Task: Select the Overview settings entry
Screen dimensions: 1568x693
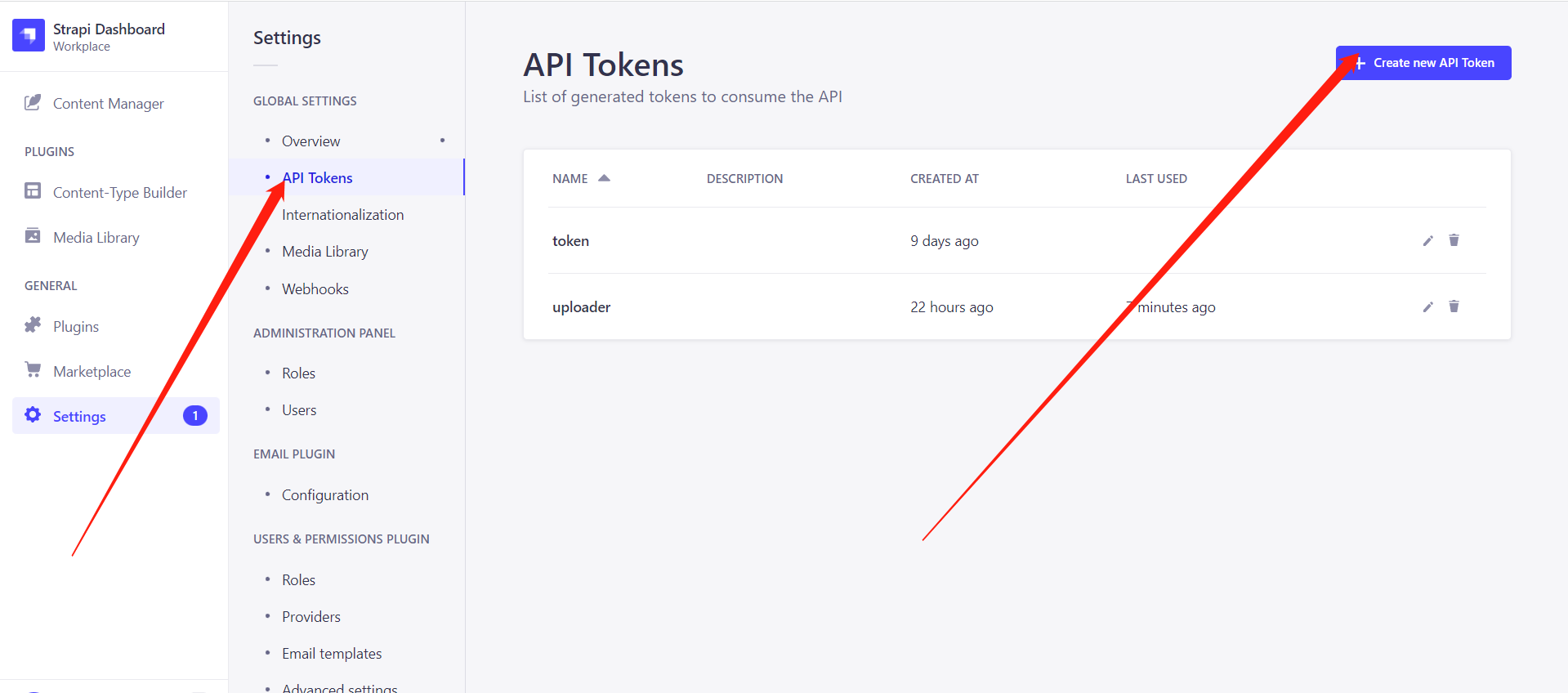Action: [310, 141]
